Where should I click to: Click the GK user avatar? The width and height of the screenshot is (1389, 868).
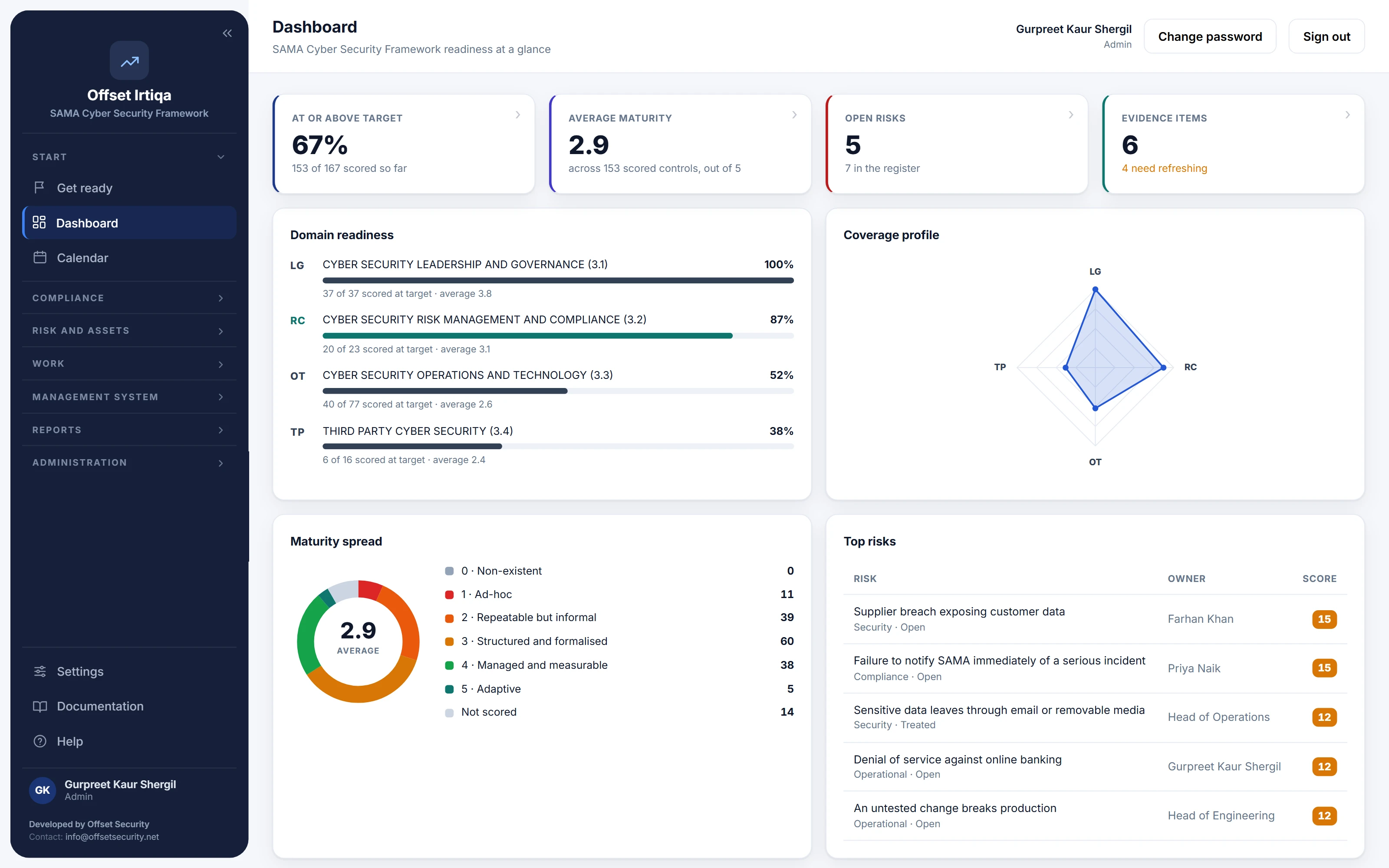(x=43, y=790)
